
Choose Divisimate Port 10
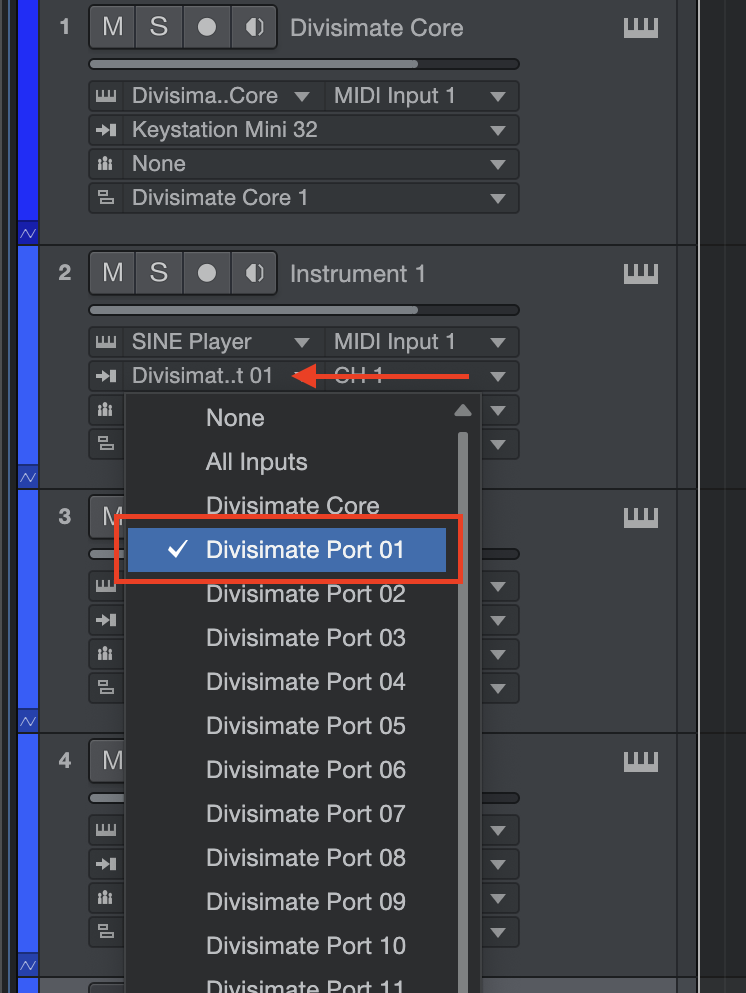pyautogui.click(x=287, y=946)
